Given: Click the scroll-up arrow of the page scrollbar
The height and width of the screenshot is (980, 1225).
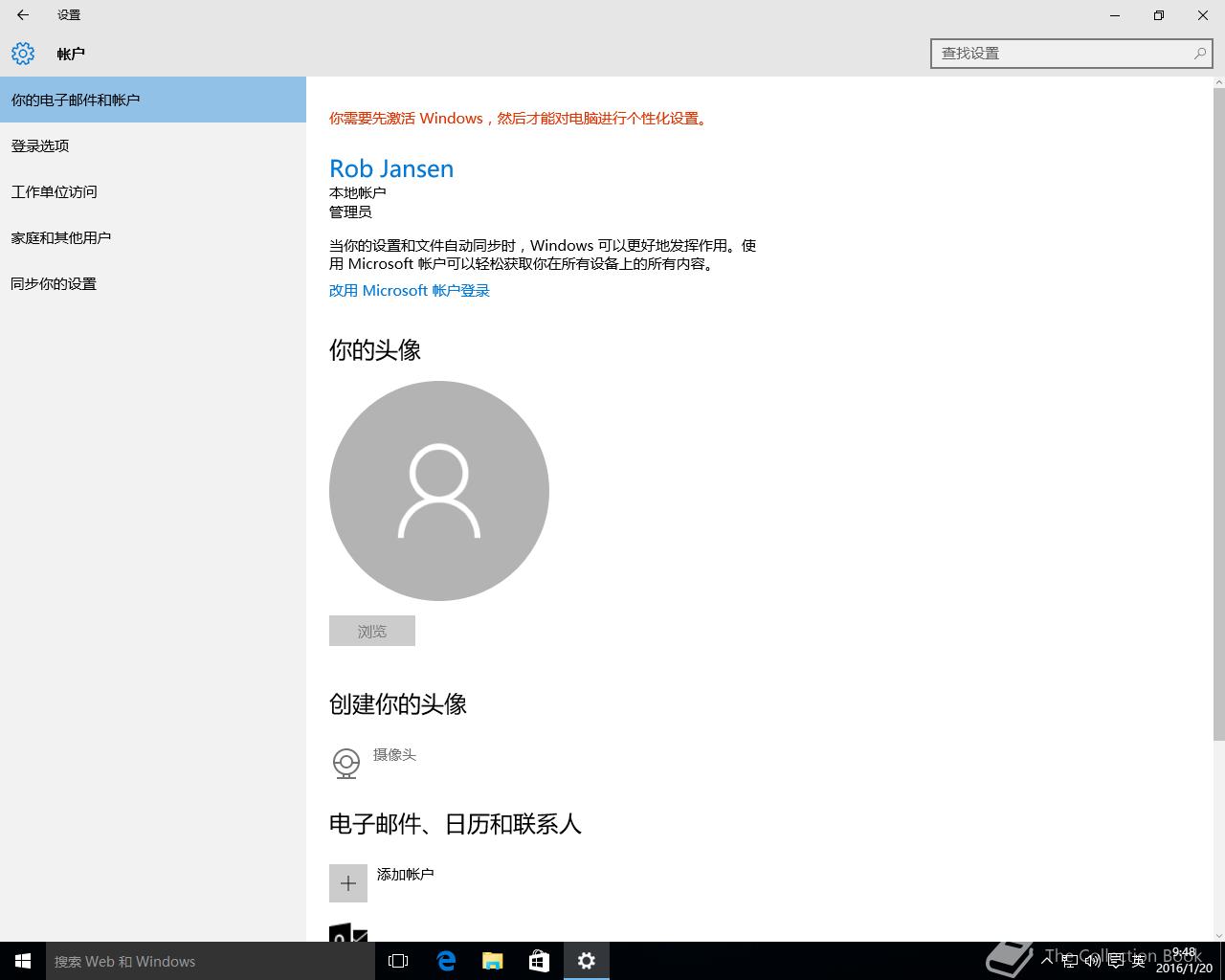Looking at the screenshot, I should click(1218, 83).
